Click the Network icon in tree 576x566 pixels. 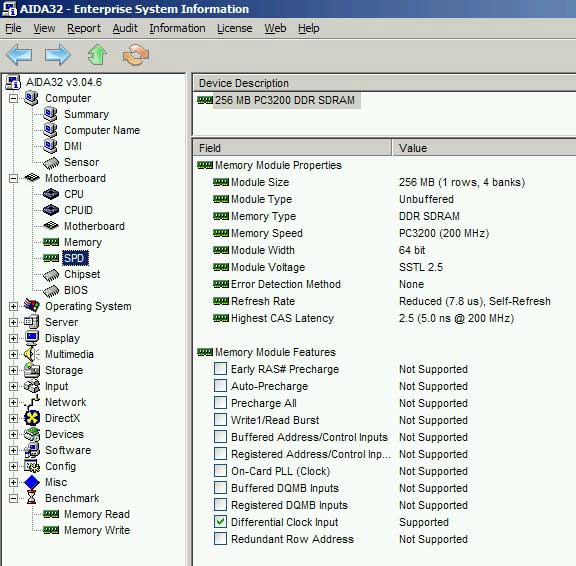click(32, 402)
